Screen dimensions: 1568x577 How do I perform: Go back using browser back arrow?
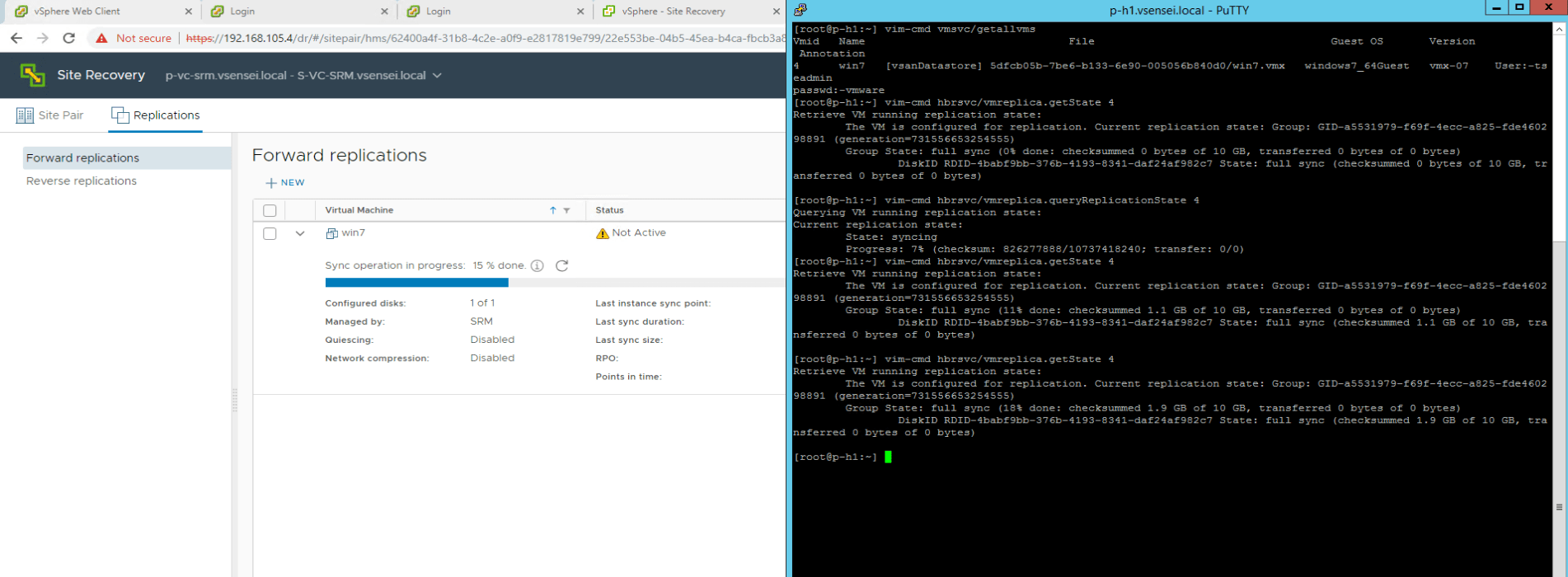16,38
